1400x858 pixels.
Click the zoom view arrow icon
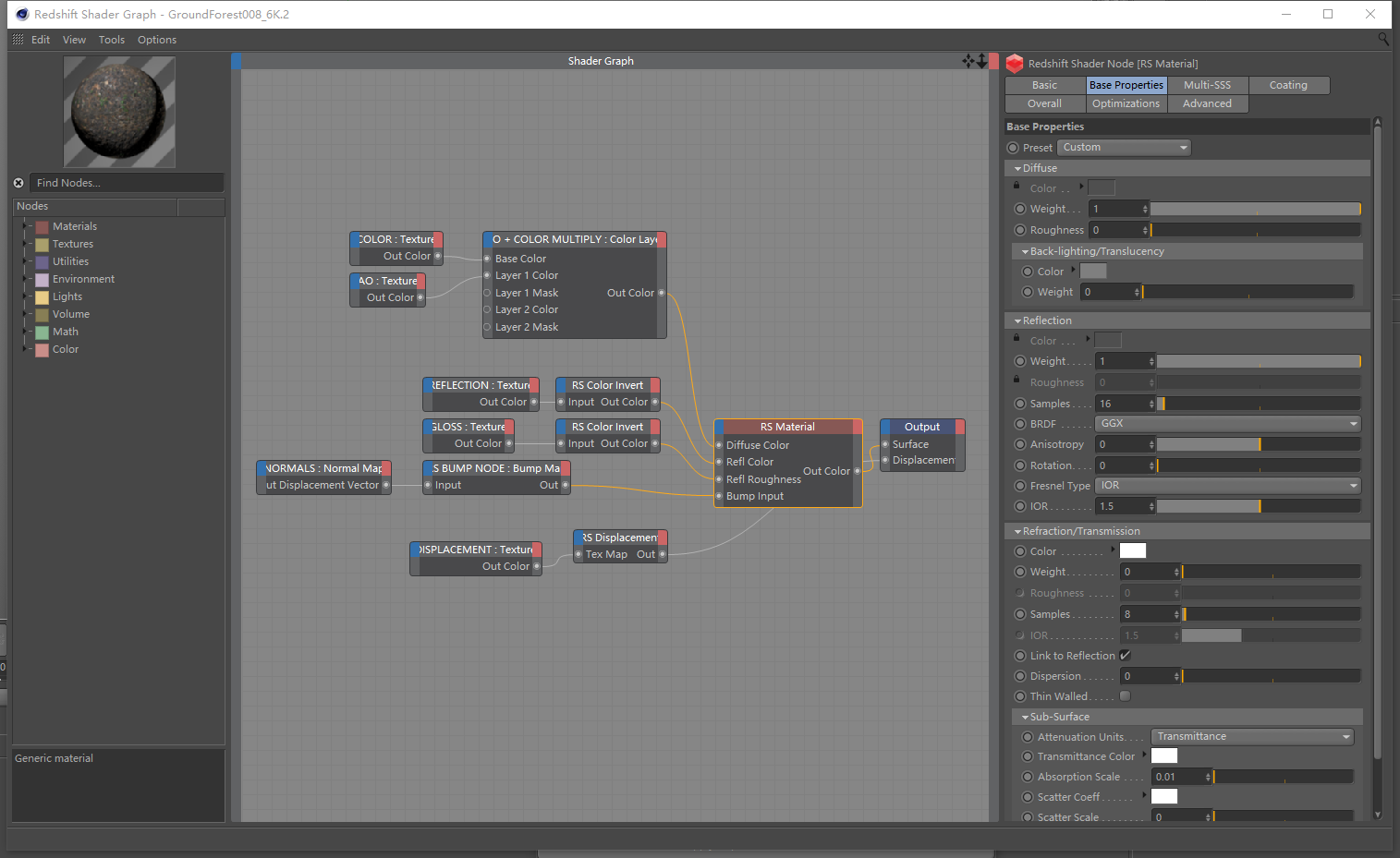pyautogui.click(x=981, y=61)
